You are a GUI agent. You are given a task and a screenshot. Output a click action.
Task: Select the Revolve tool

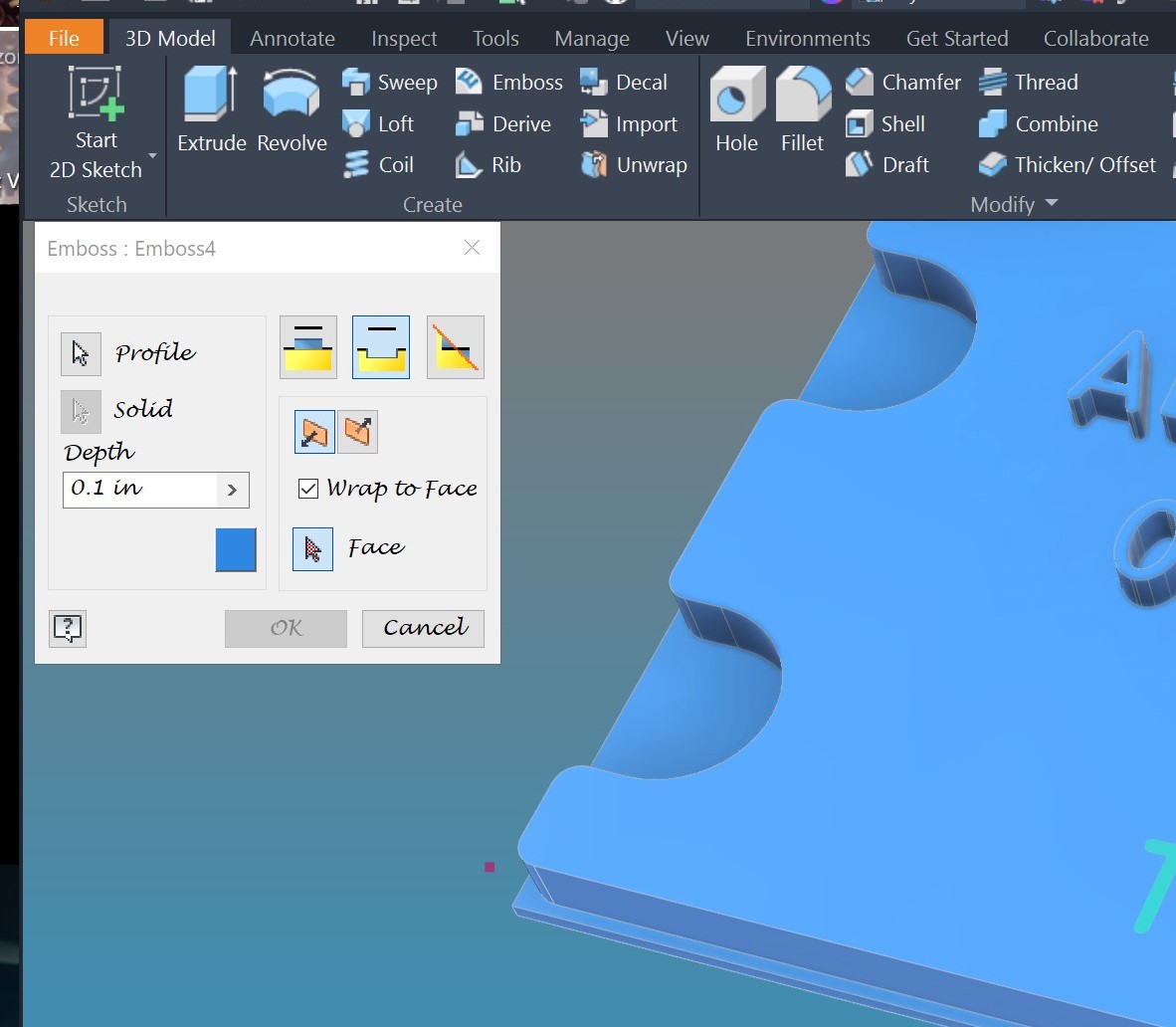pyautogui.click(x=292, y=109)
